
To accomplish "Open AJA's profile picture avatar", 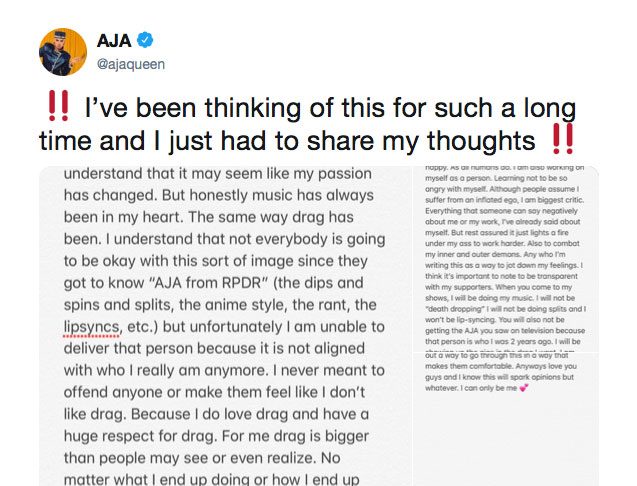I will point(63,52).
